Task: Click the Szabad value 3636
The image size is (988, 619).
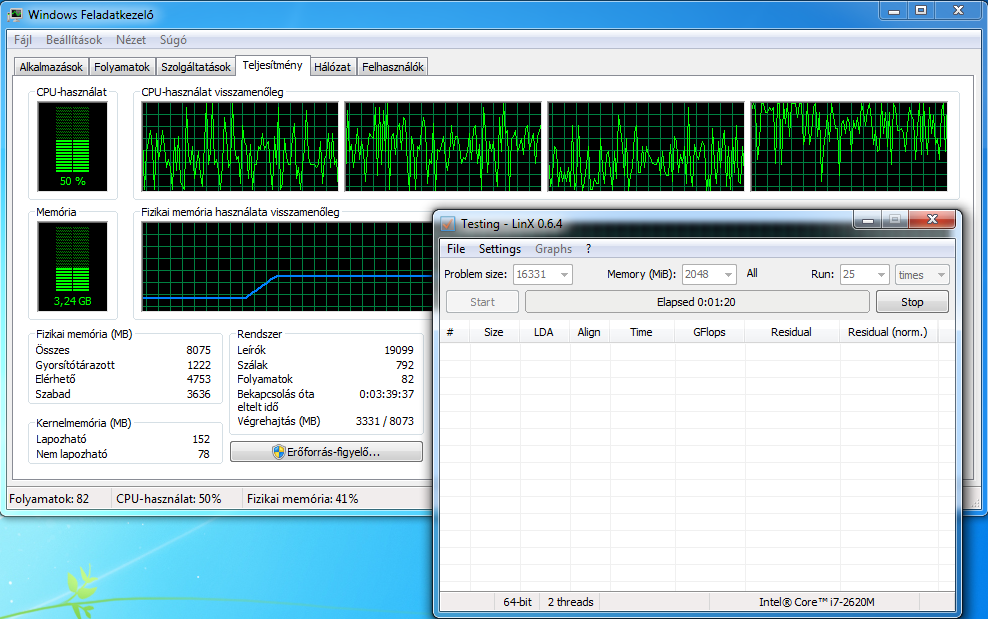Action: click(x=198, y=394)
